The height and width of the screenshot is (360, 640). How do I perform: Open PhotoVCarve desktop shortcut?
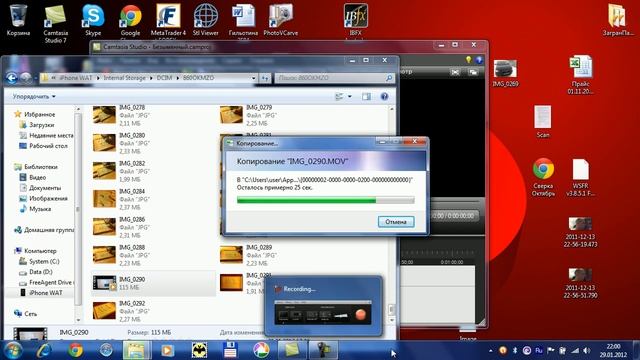point(280,20)
